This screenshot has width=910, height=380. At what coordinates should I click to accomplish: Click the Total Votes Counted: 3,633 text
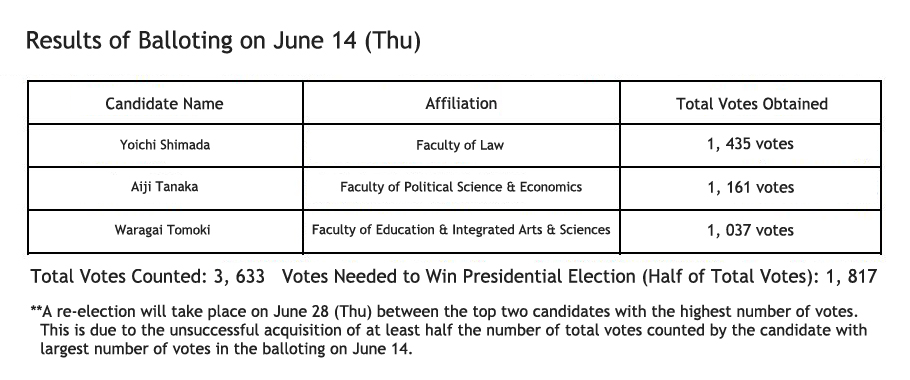click(148, 276)
